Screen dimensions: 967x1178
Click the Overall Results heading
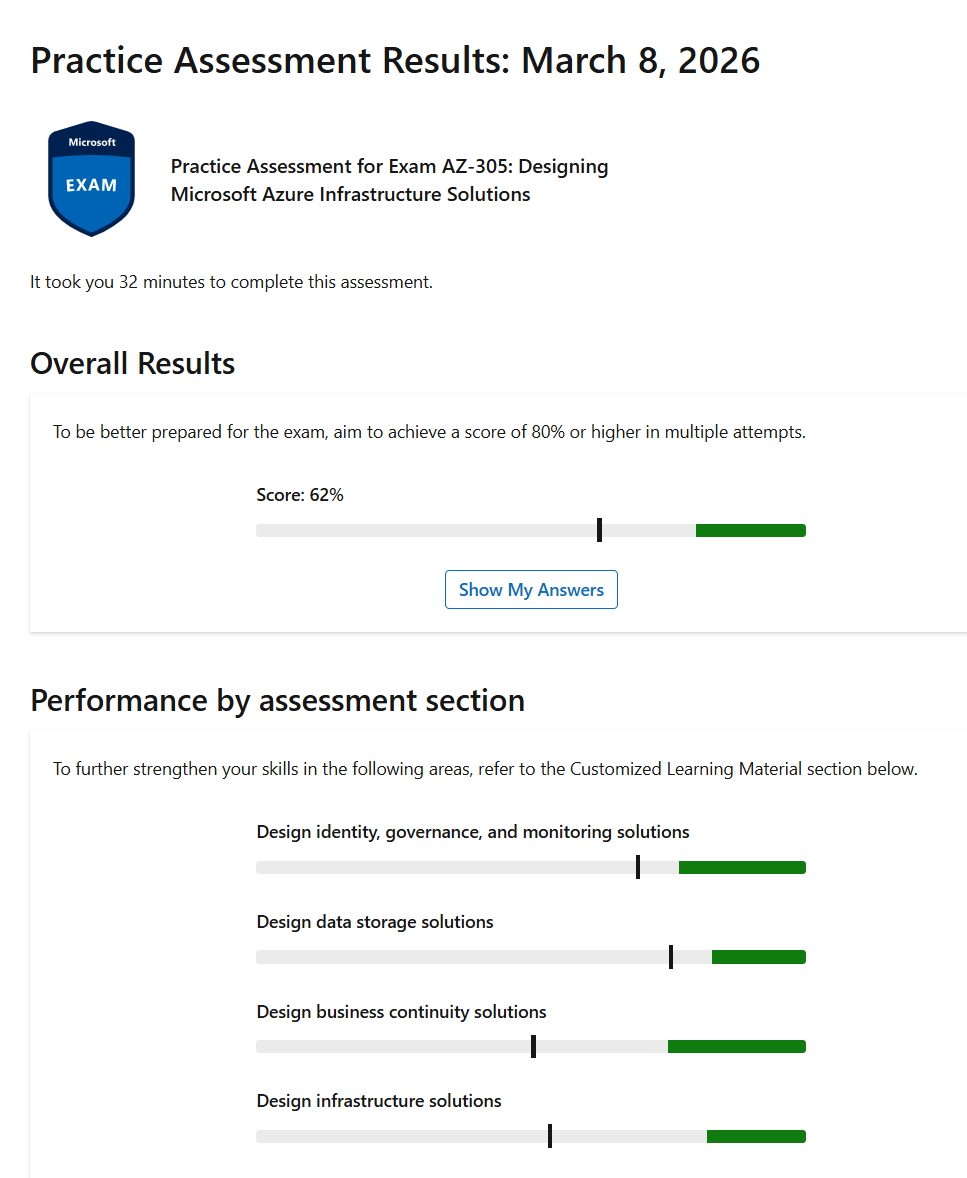132,364
